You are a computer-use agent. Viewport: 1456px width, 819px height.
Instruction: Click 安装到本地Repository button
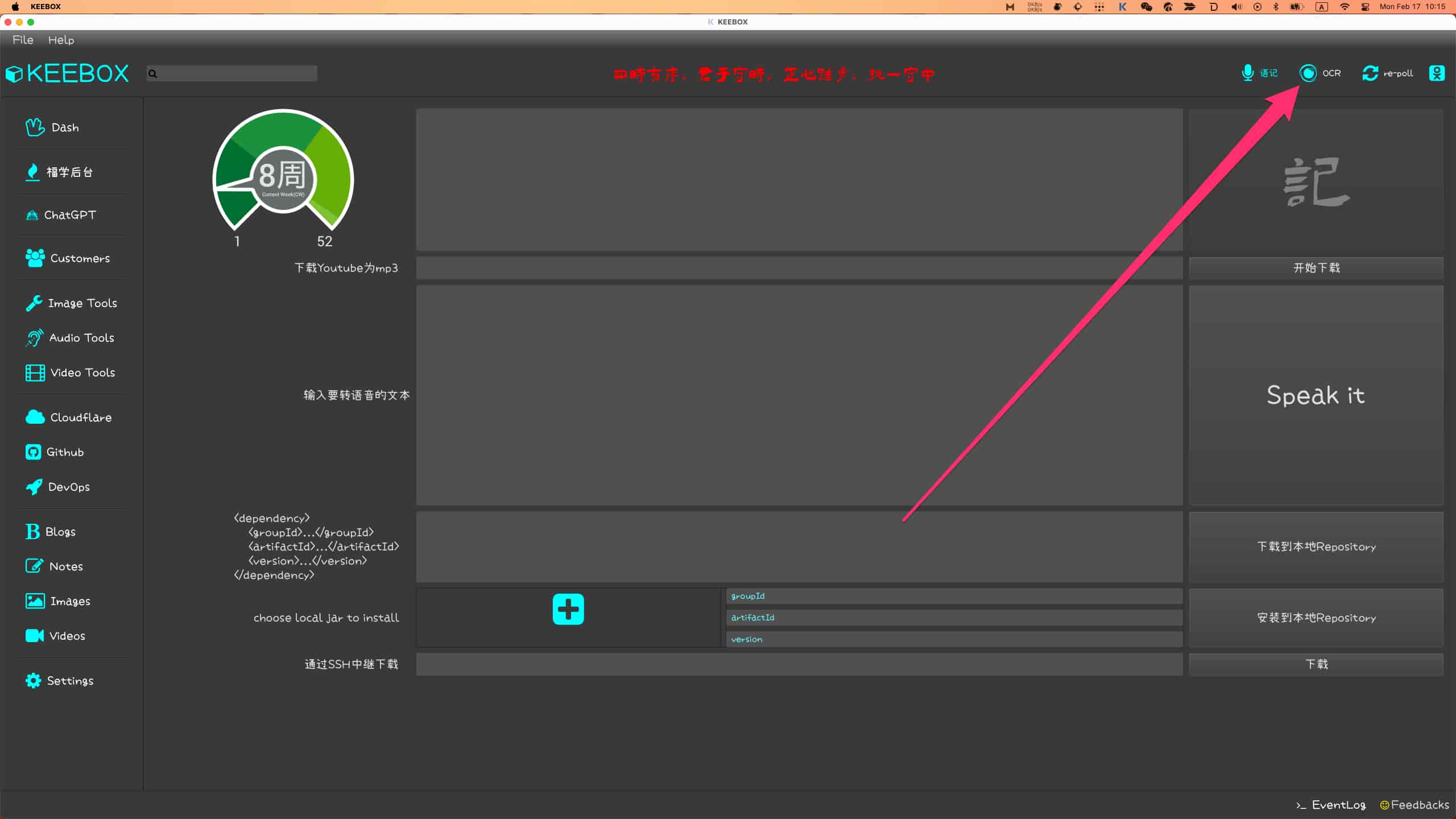1316,618
